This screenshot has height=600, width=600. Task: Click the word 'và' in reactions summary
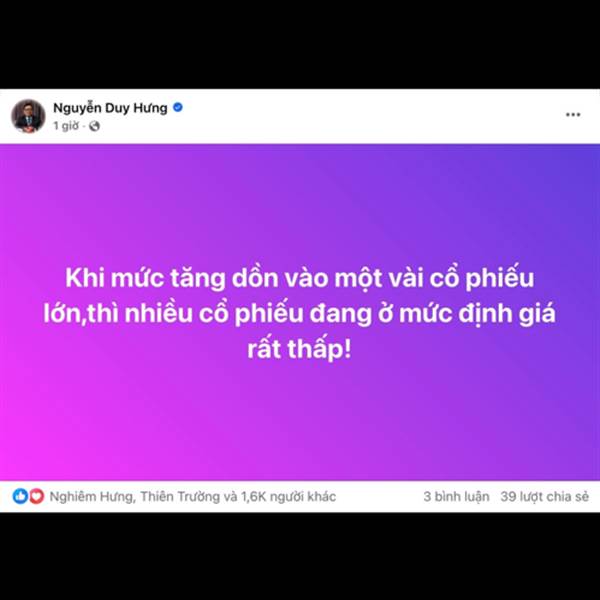(x=230, y=497)
